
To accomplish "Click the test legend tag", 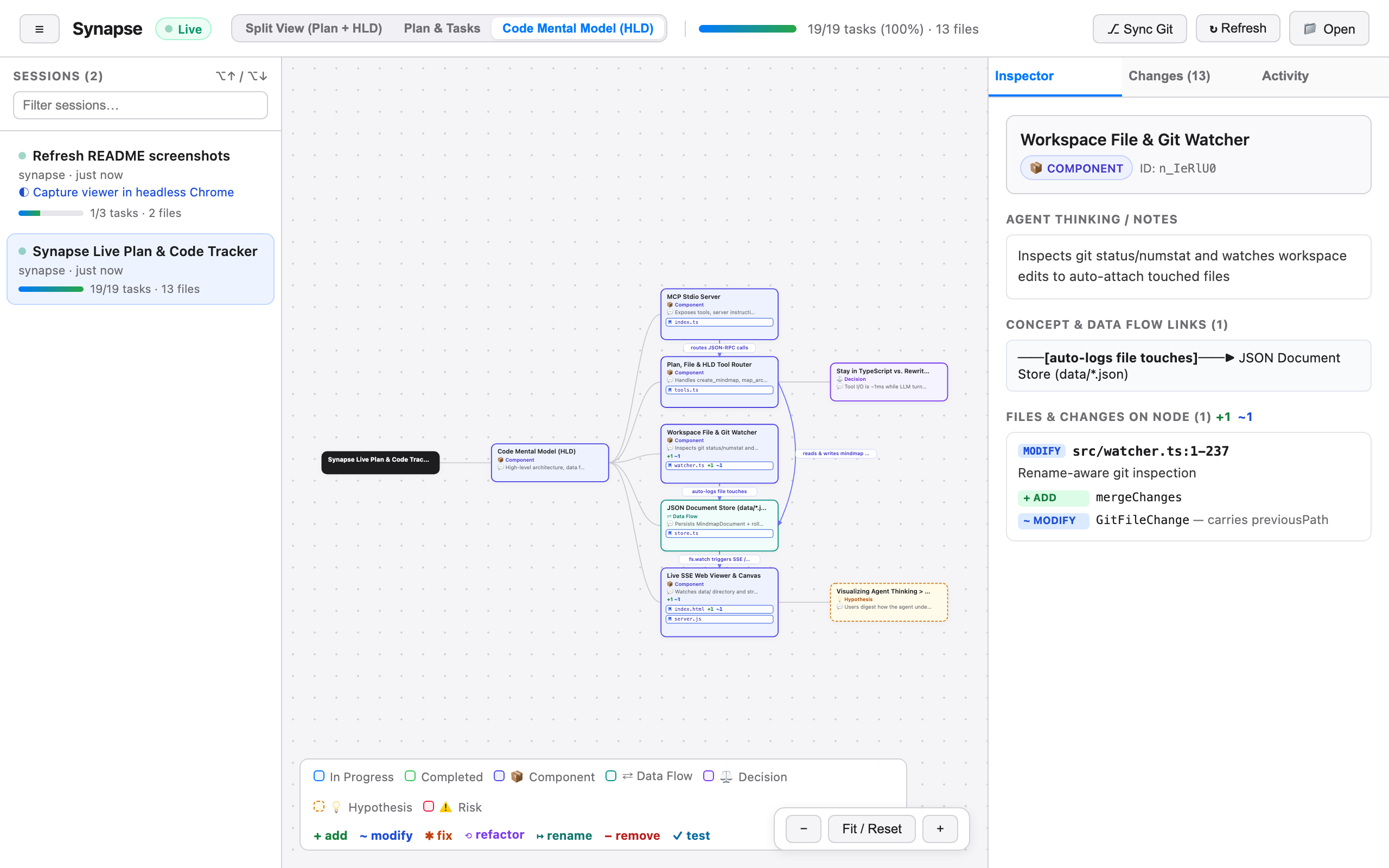I will coord(691,835).
